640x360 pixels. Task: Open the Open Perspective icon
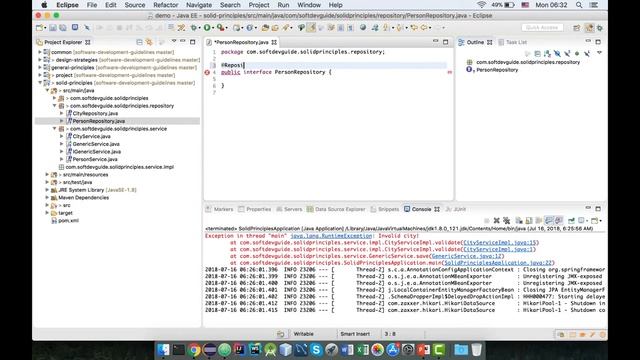pos(577,28)
